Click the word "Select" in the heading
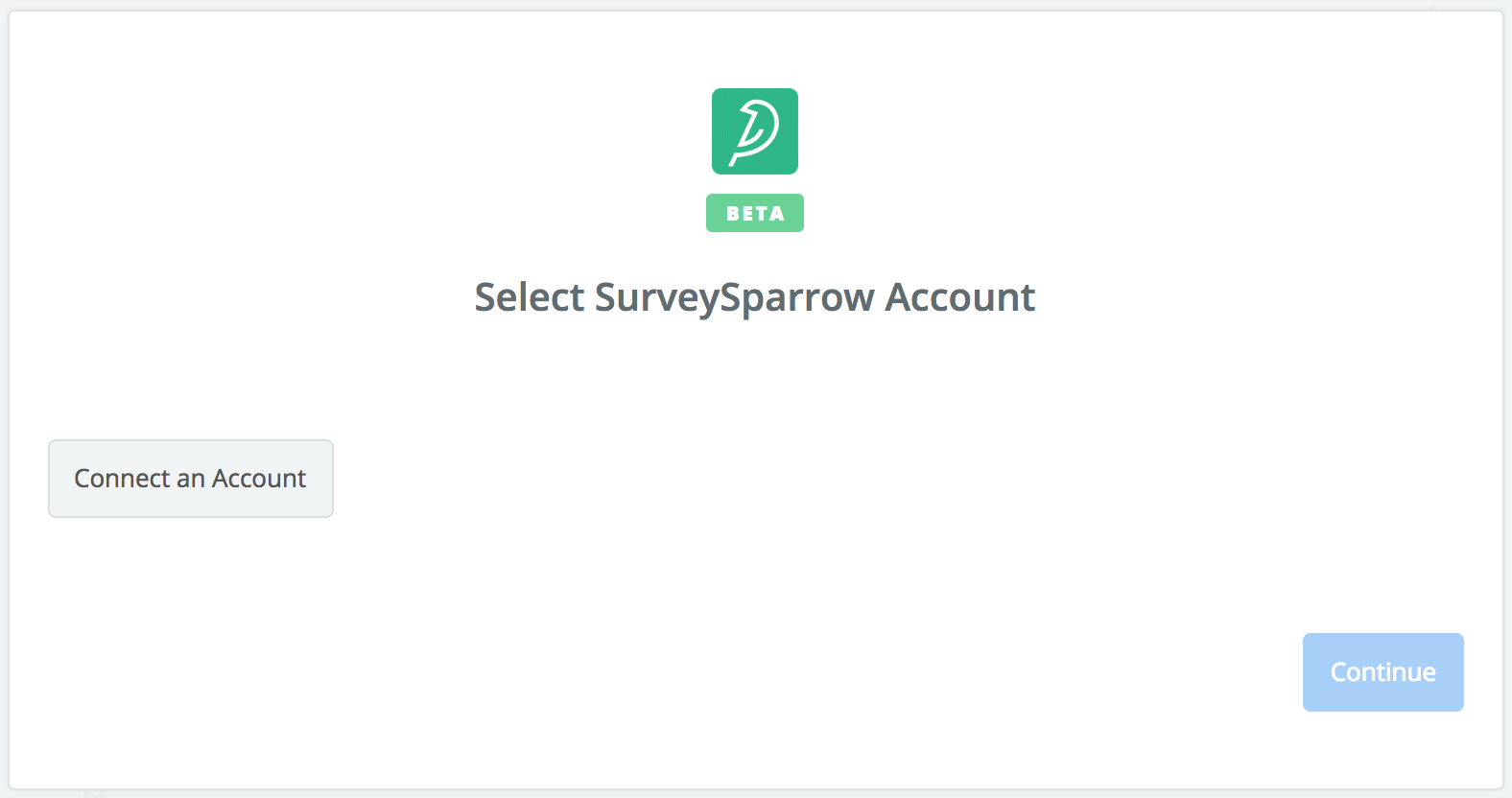 (530, 297)
